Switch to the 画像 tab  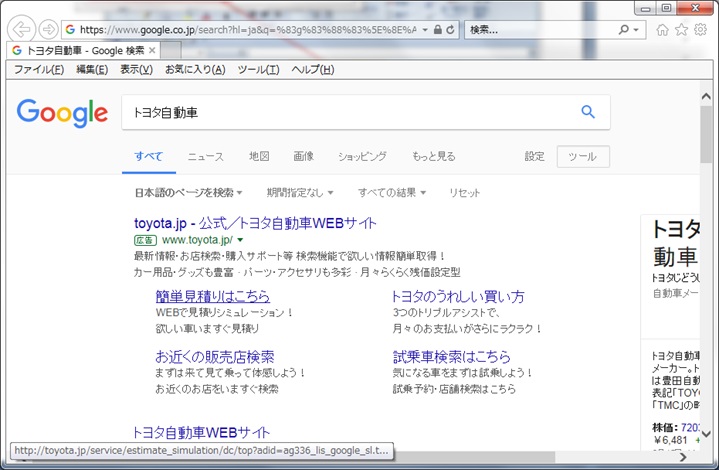[304, 157]
